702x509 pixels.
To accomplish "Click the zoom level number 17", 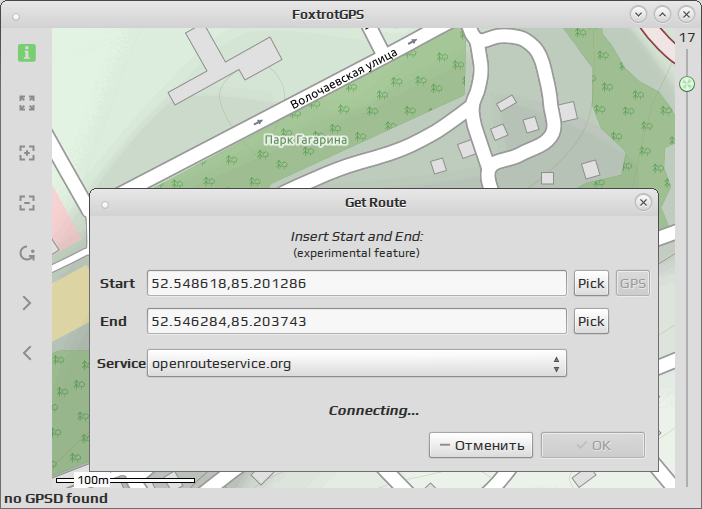I will coord(687,38).
